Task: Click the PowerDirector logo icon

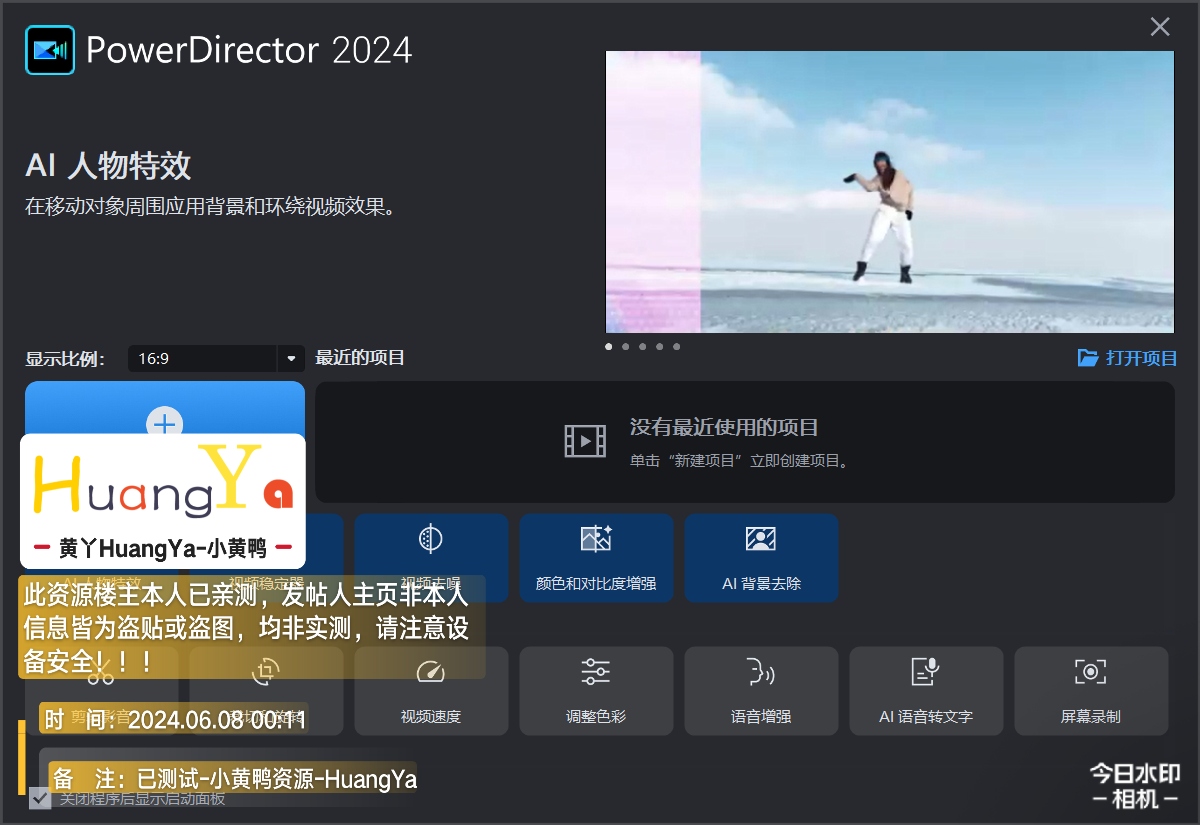Action: tap(50, 50)
